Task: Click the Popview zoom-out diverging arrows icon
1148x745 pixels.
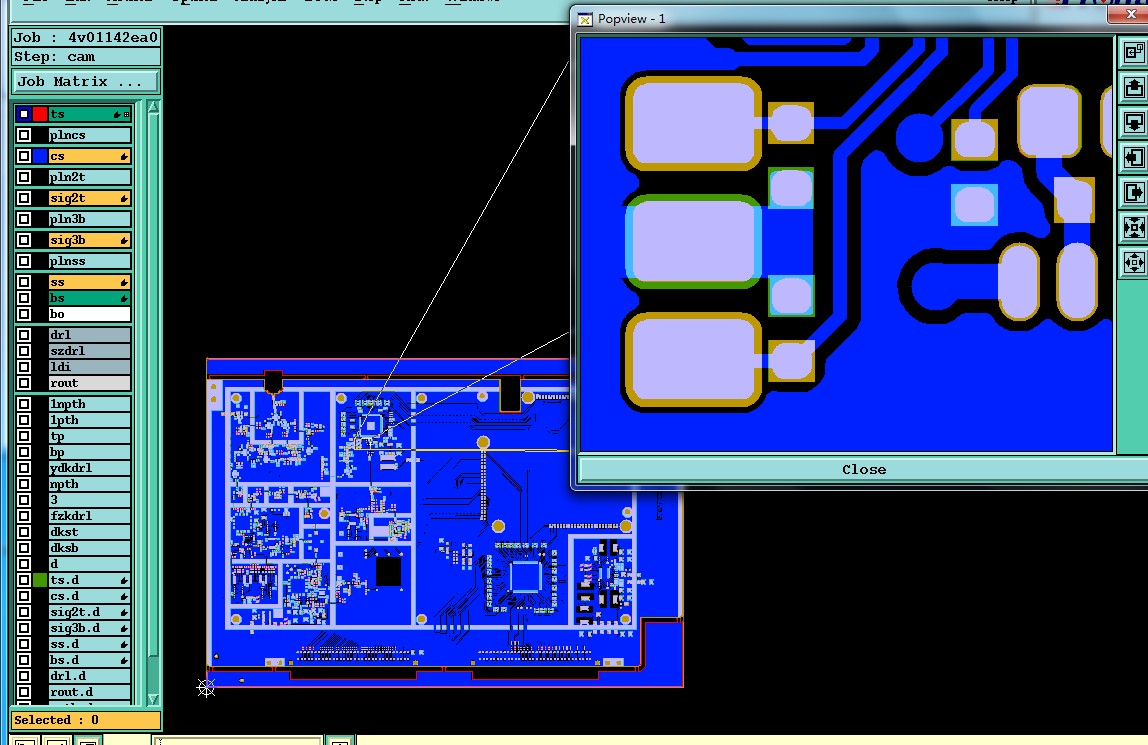Action: click(x=1133, y=263)
